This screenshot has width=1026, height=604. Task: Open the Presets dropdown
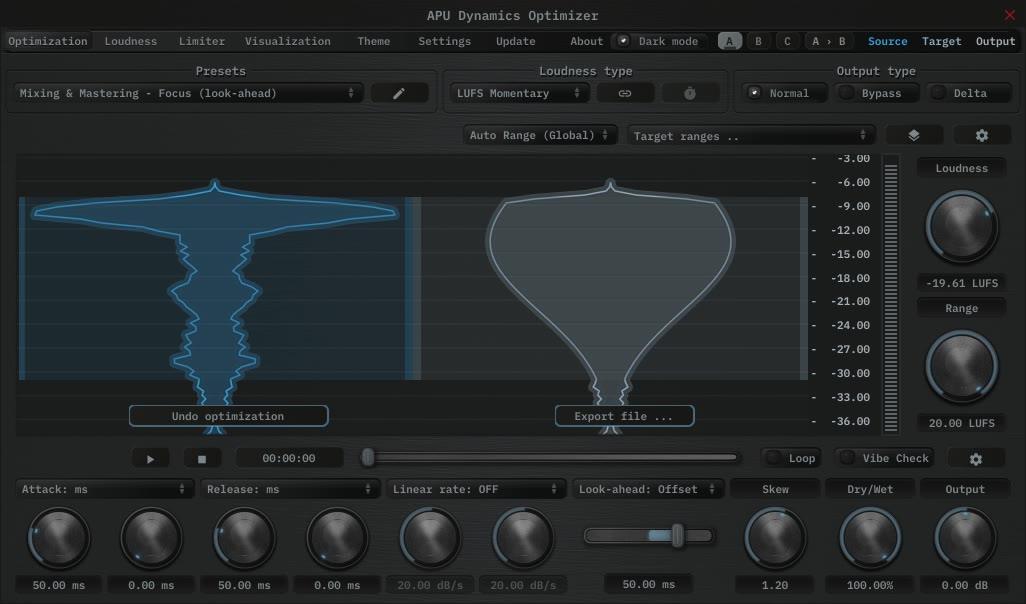coord(188,94)
